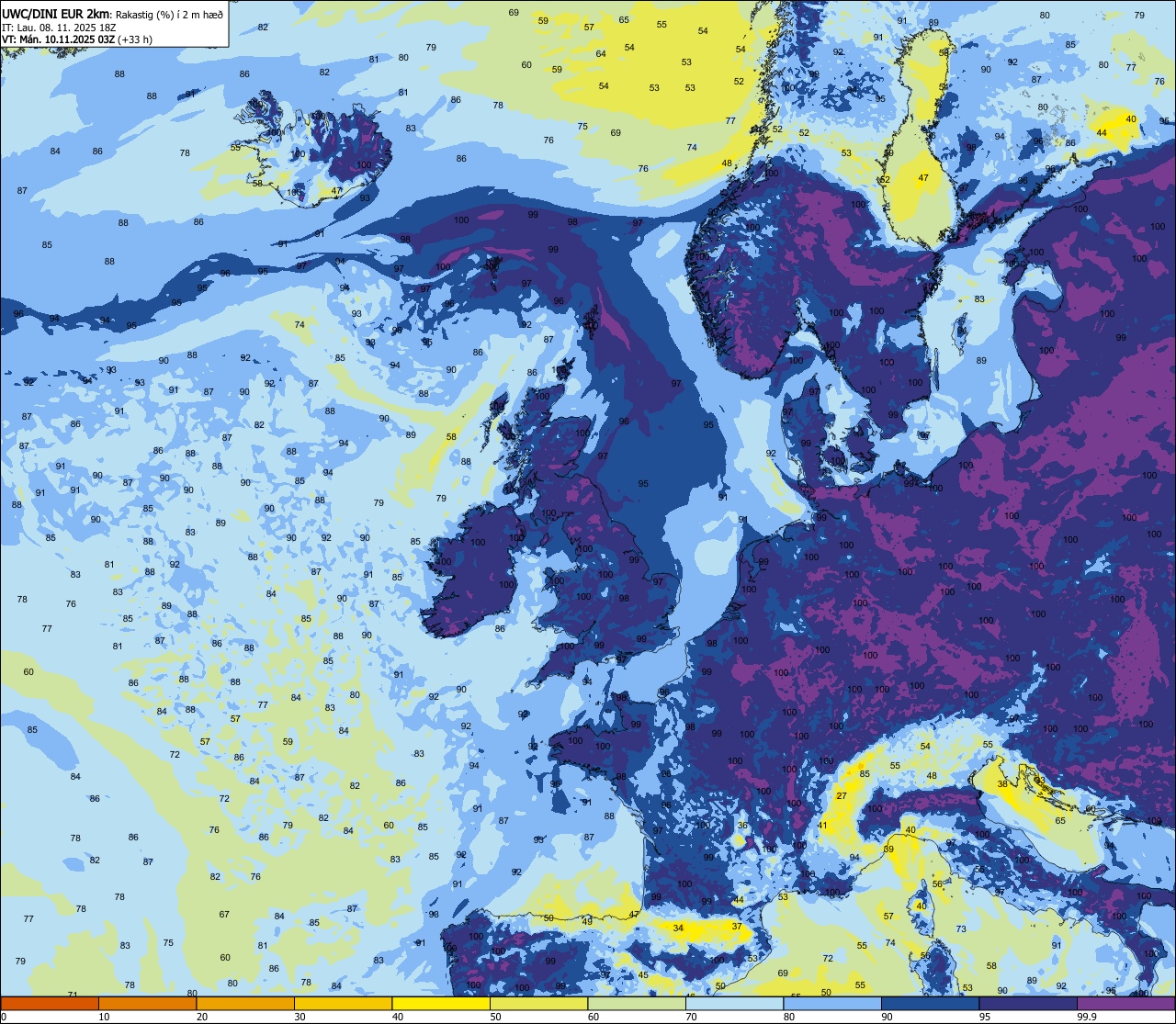This screenshot has height=1024, width=1176.
Task: Click the legend tick label 10
Action: pyautogui.click(x=104, y=1017)
